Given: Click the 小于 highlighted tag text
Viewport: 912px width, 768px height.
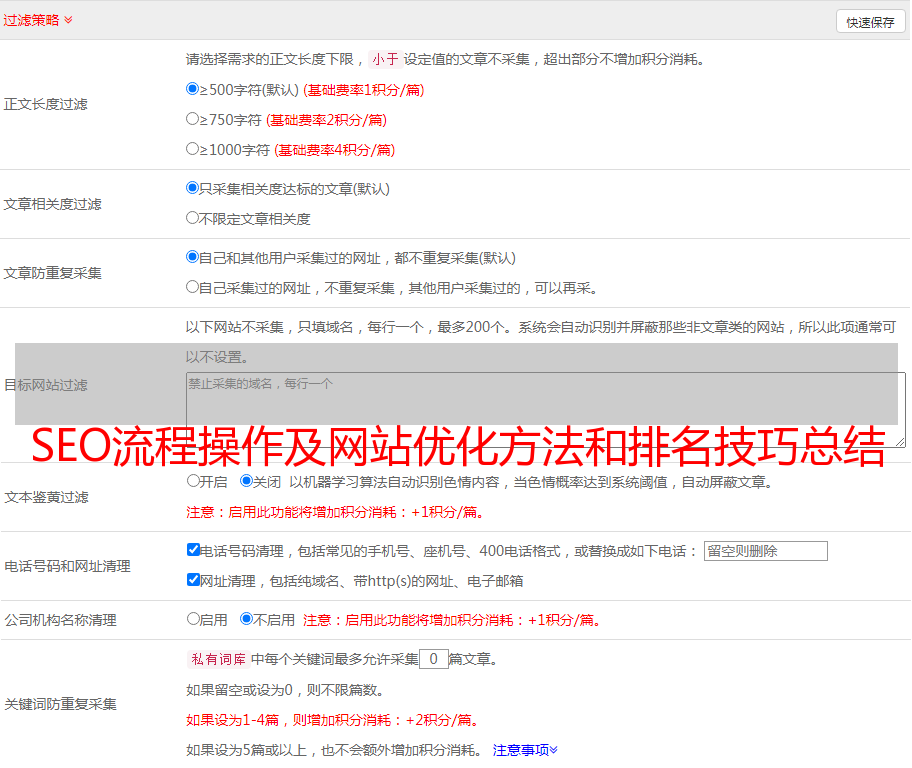Looking at the screenshot, I should [386, 59].
